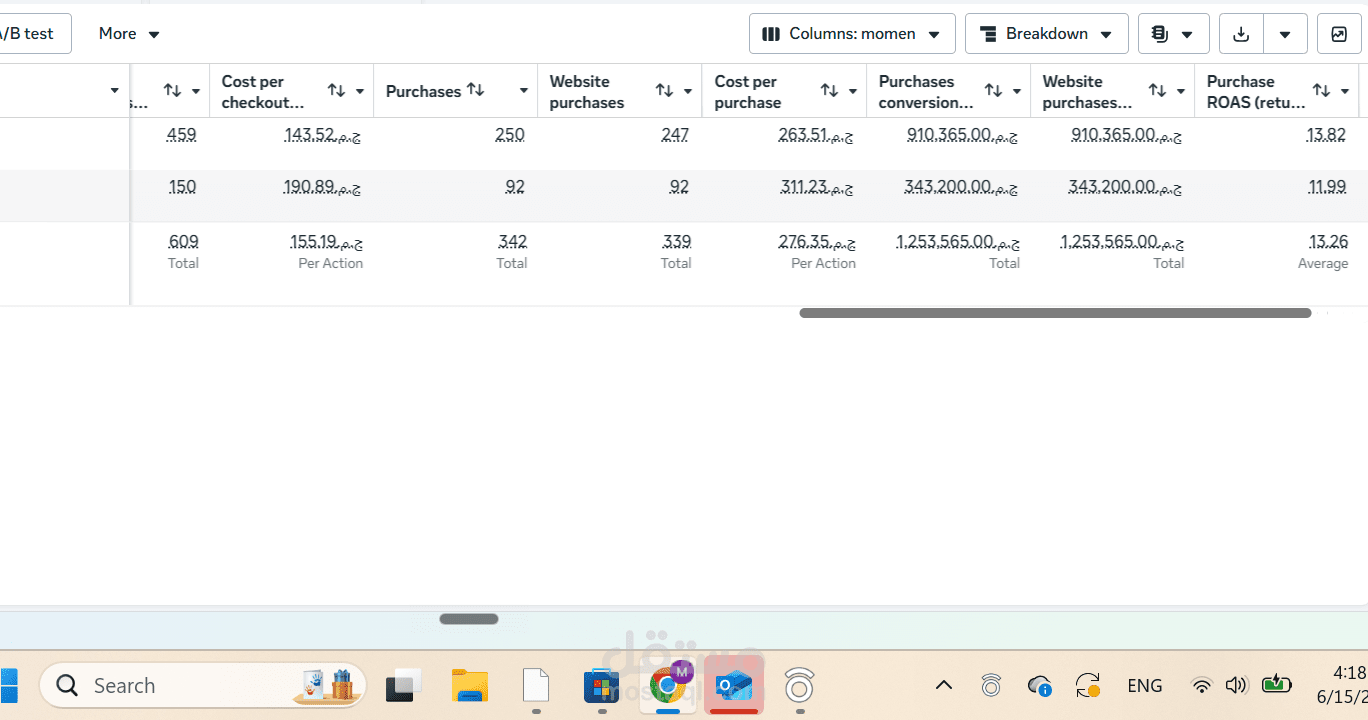
Task: Click the 13.26 average ROAS value
Action: tap(1329, 242)
